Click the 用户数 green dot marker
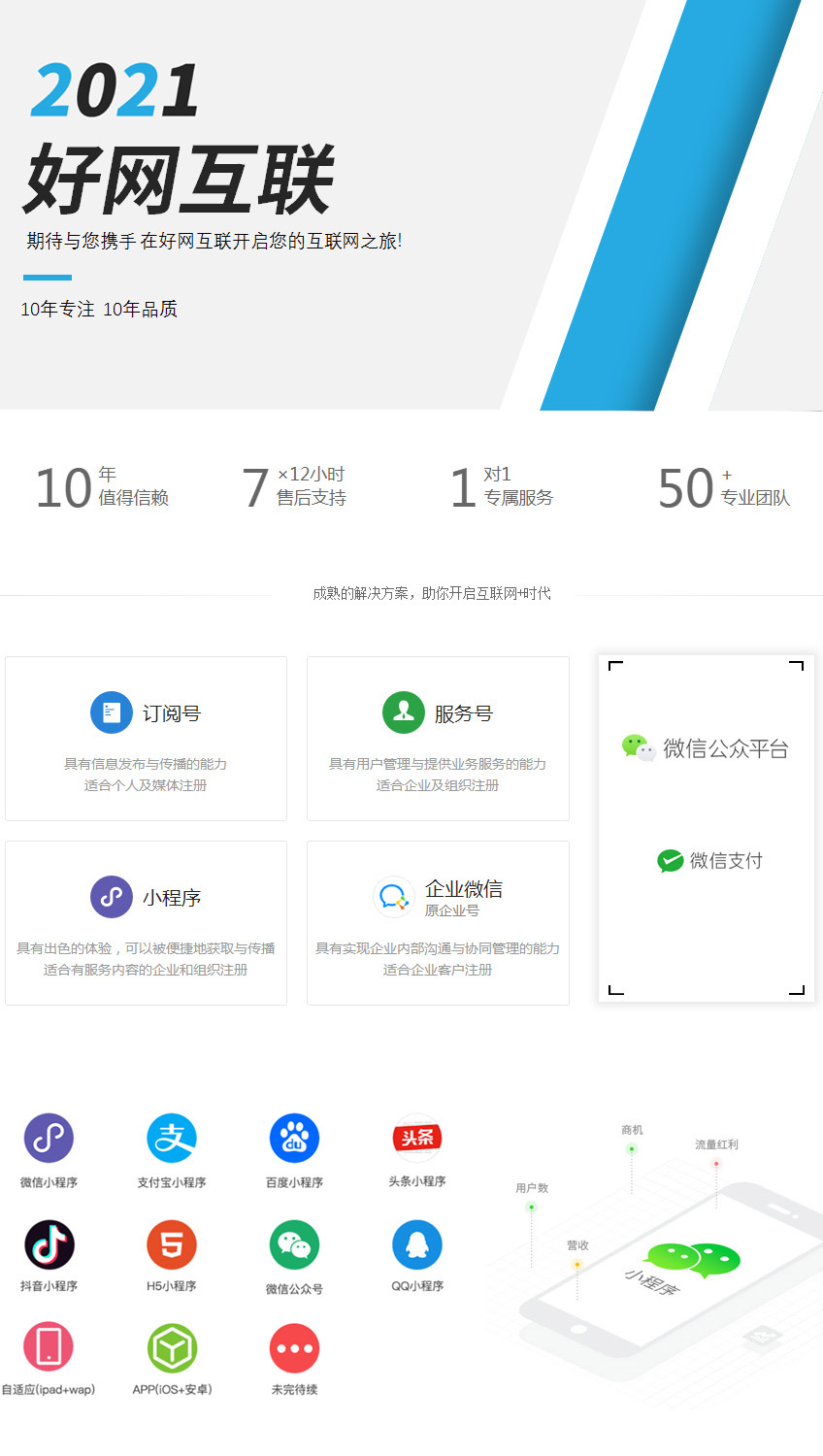 coord(531,1208)
